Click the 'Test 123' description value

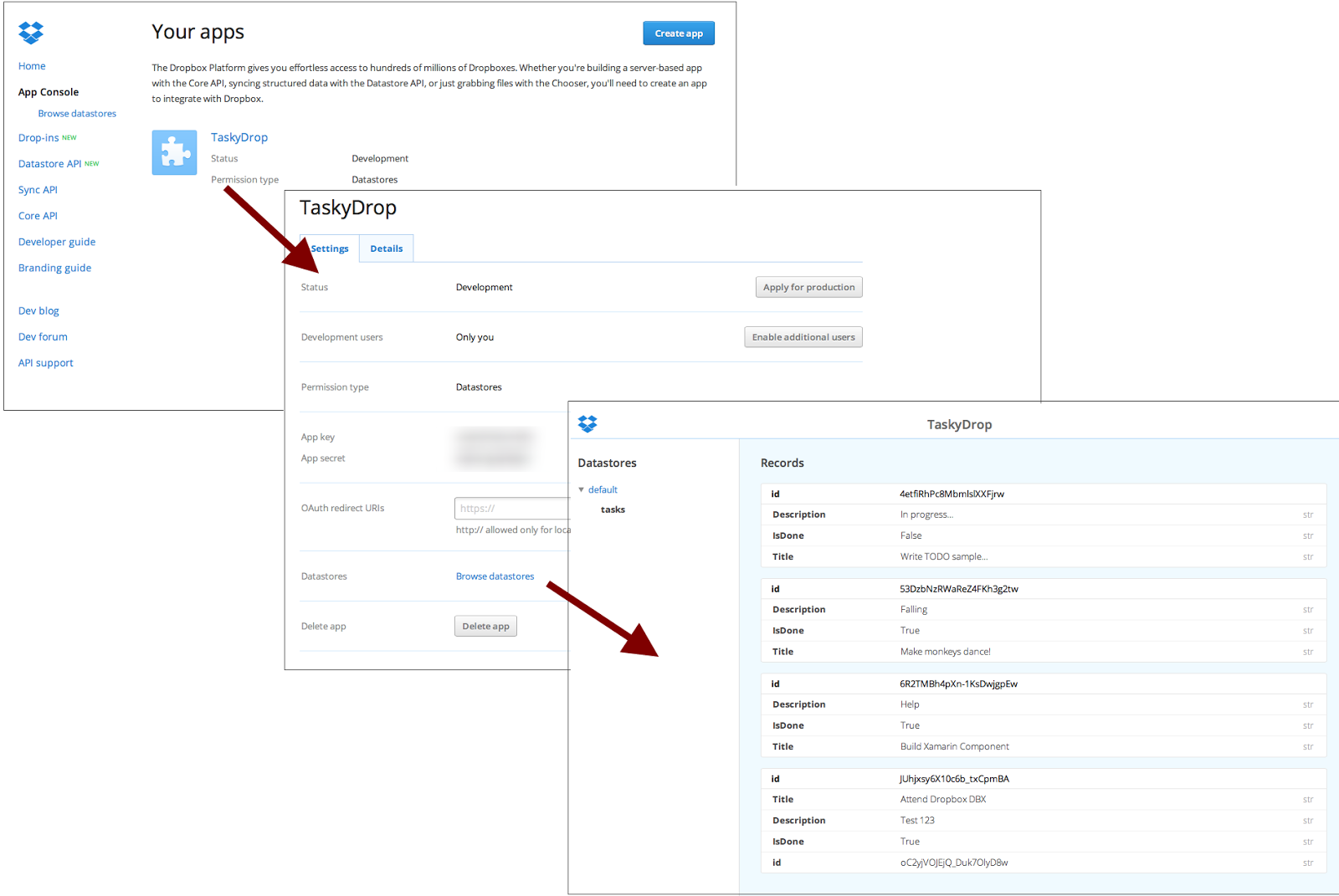pyautogui.click(x=917, y=821)
